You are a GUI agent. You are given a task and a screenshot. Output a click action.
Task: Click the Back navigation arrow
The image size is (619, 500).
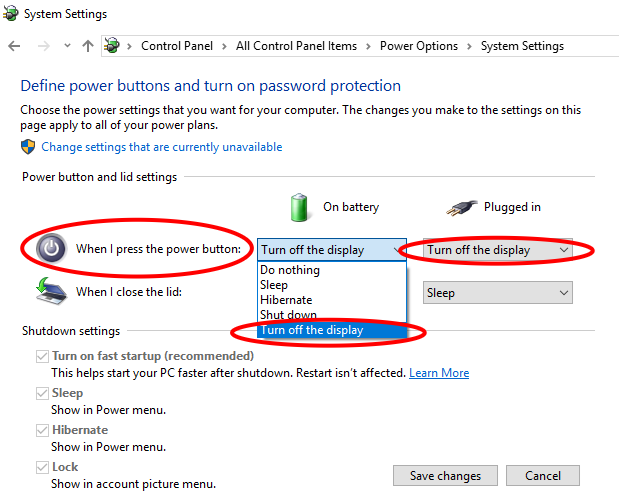(14, 46)
